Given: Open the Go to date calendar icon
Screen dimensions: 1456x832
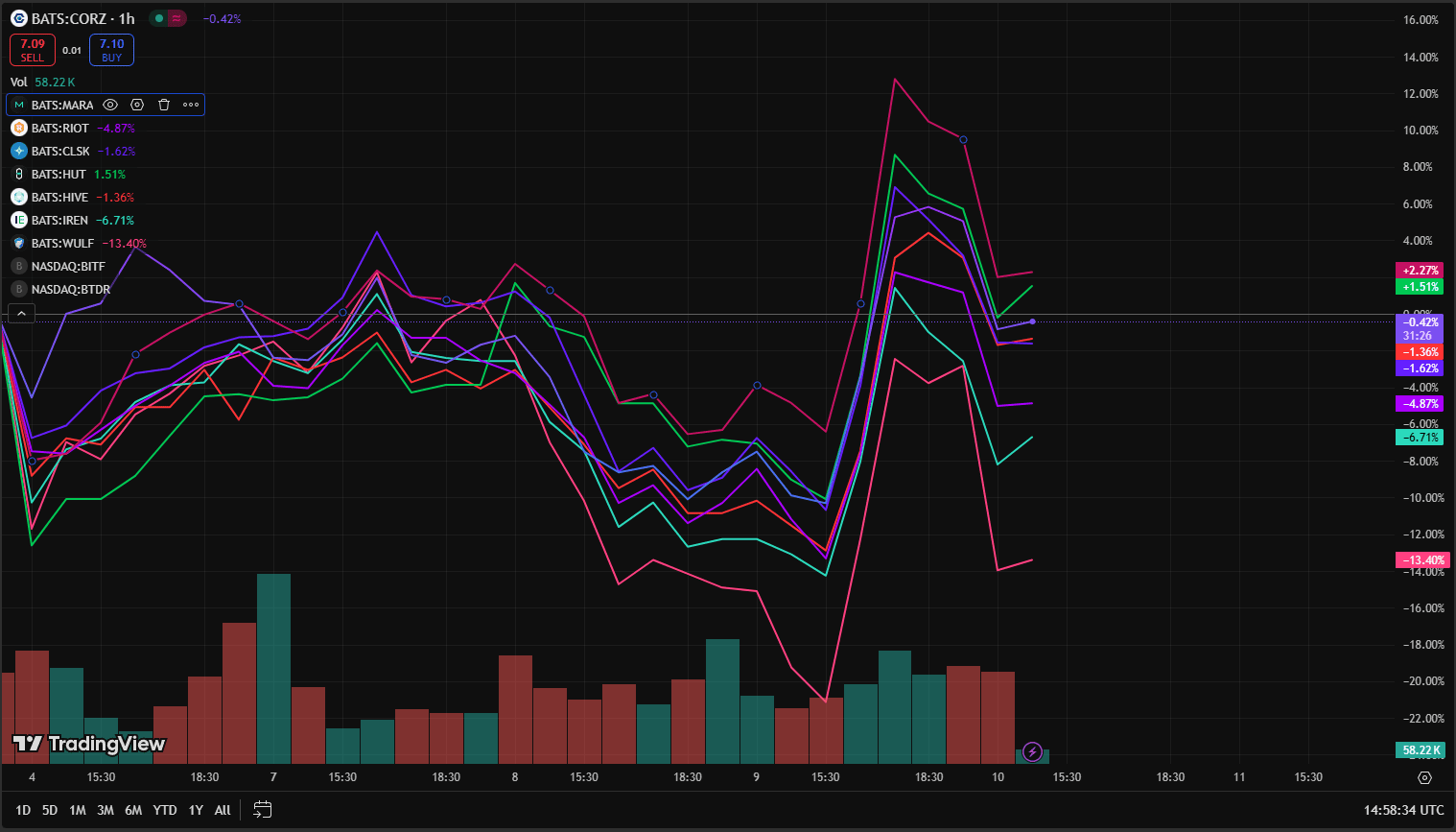Looking at the screenshot, I should pos(262,810).
